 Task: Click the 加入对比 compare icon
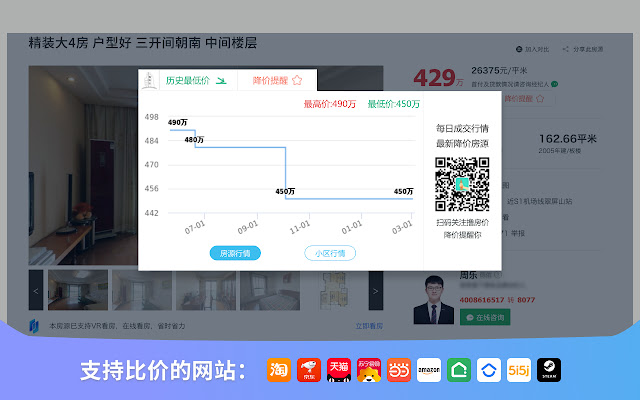tap(519, 49)
